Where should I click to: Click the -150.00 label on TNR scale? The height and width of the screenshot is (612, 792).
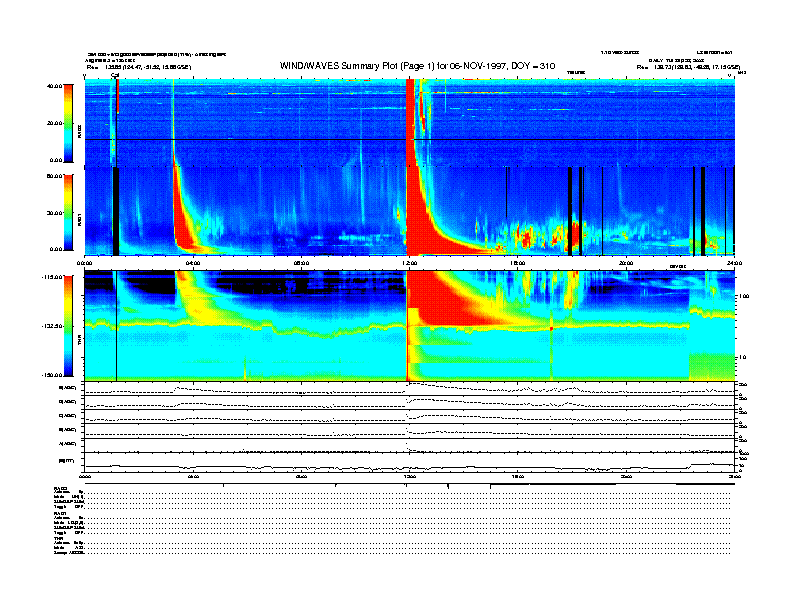click(x=52, y=375)
